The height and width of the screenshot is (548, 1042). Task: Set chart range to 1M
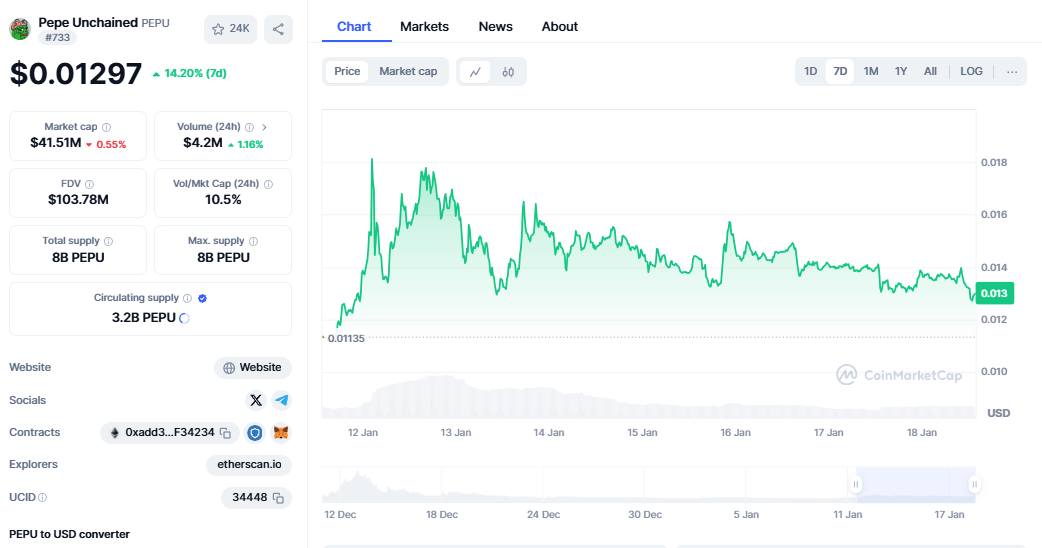[871, 71]
